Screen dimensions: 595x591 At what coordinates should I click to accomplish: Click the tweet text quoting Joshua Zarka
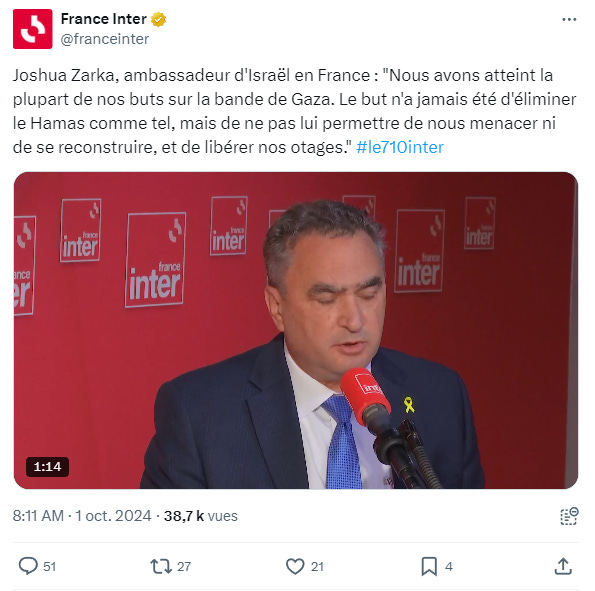294,111
